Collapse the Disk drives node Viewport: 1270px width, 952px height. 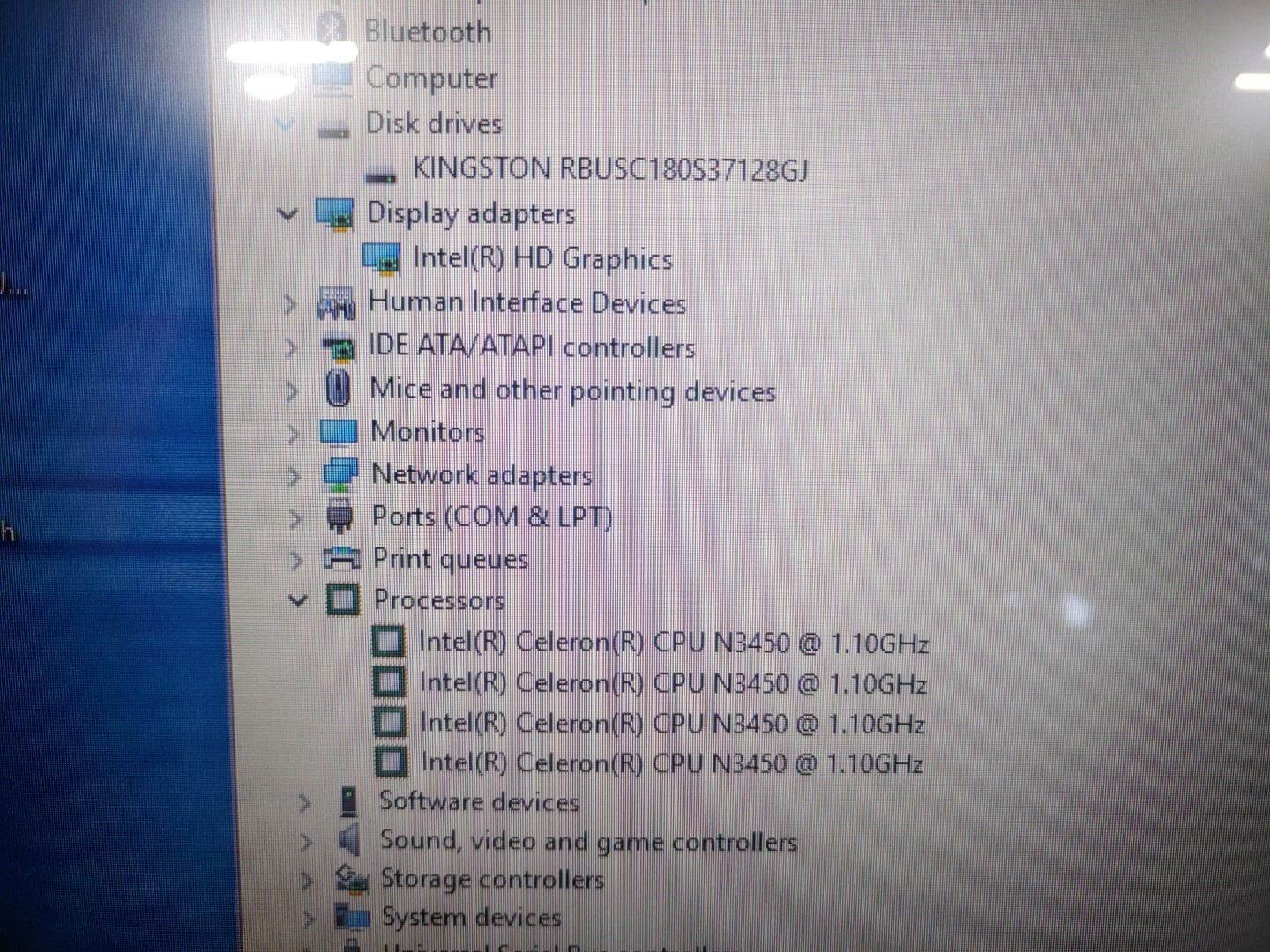coord(285,123)
